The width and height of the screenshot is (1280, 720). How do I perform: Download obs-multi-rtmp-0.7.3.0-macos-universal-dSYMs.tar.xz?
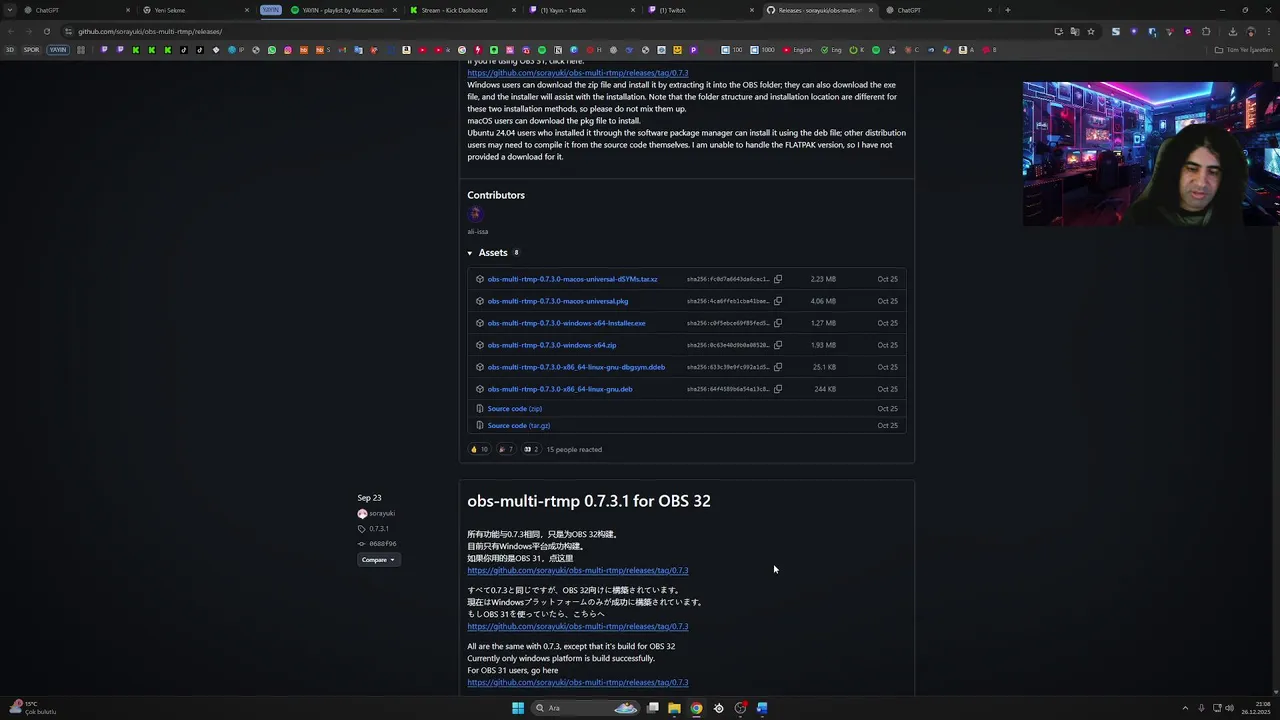click(x=572, y=279)
